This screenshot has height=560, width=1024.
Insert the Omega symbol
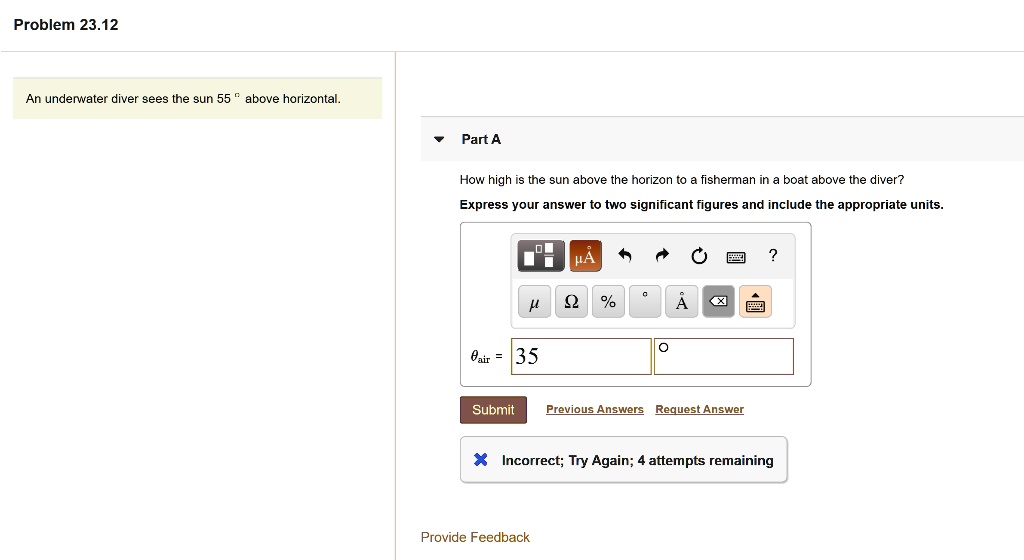point(571,302)
